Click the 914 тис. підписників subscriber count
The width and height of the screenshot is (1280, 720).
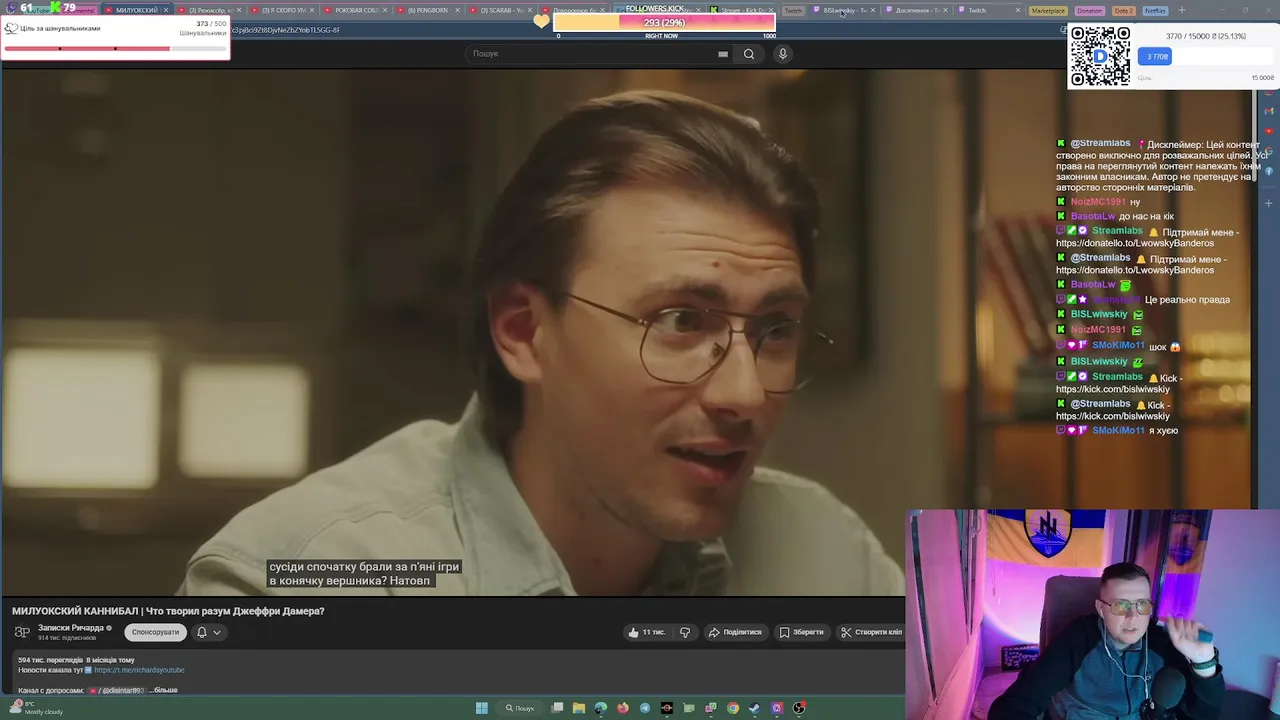pos(67,638)
